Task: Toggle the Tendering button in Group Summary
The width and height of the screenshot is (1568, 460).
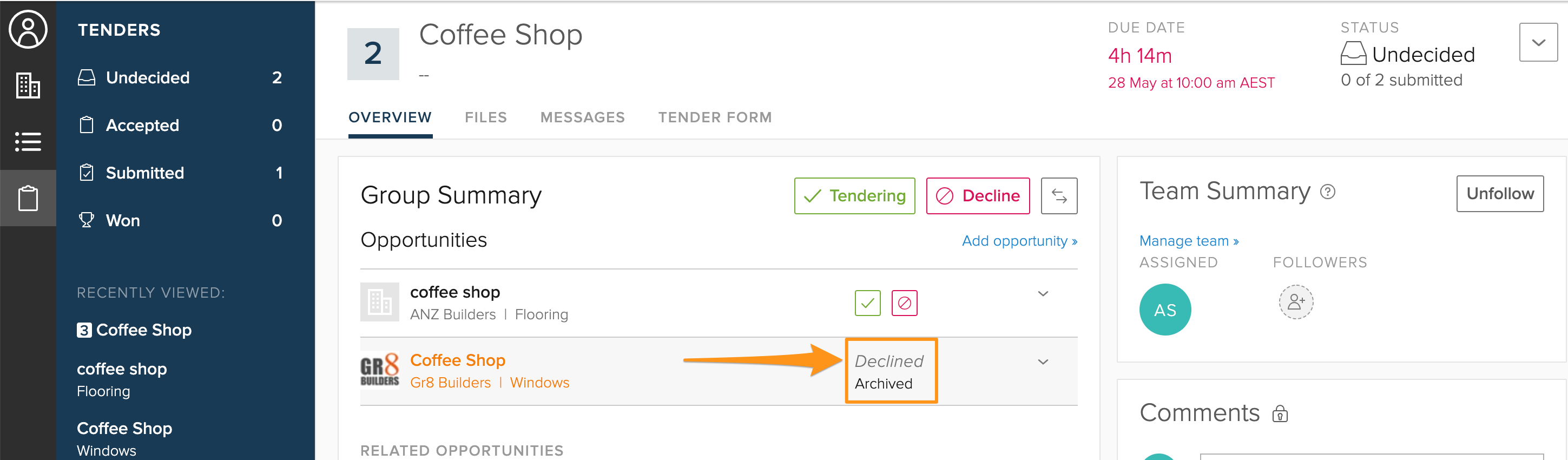Action: [x=855, y=196]
